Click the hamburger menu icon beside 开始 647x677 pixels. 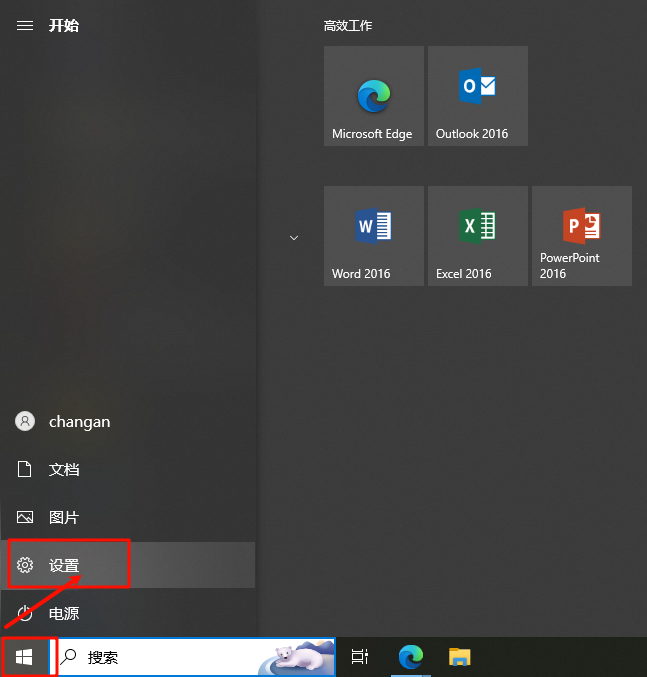click(25, 26)
